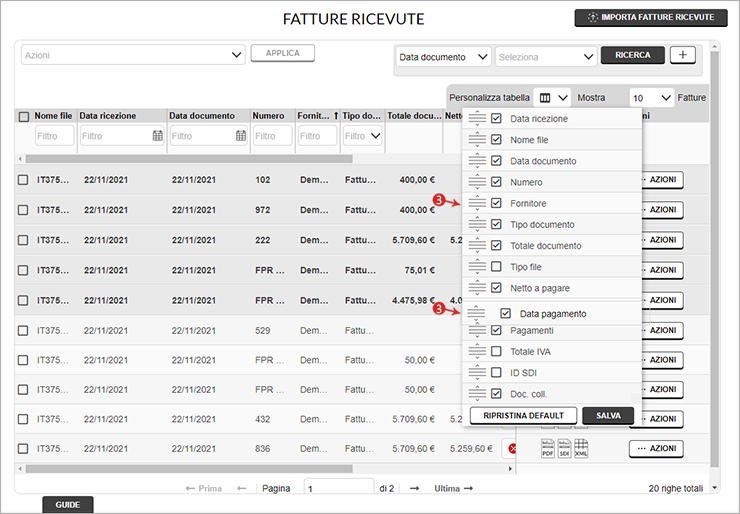
Task: Click the Nome file column header
Action: 53,116
